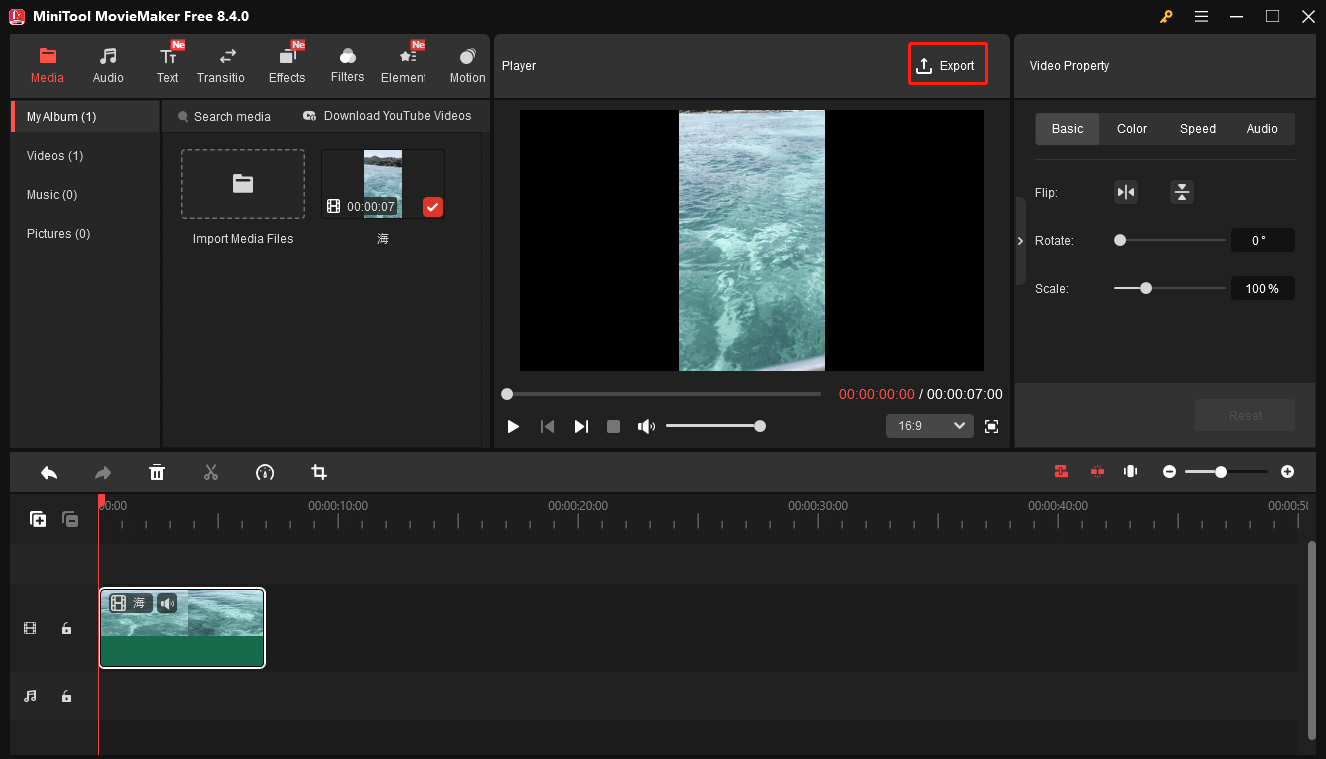The width and height of the screenshot is (1326, 759).
Task: Click the Export button
Action: click(x=947, y=64)
